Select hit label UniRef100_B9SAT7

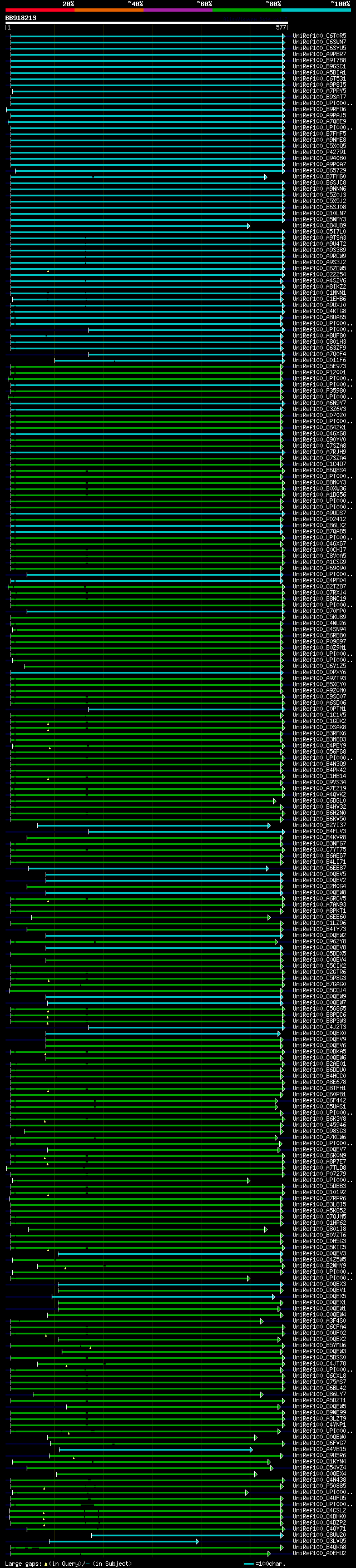point(319,97)
